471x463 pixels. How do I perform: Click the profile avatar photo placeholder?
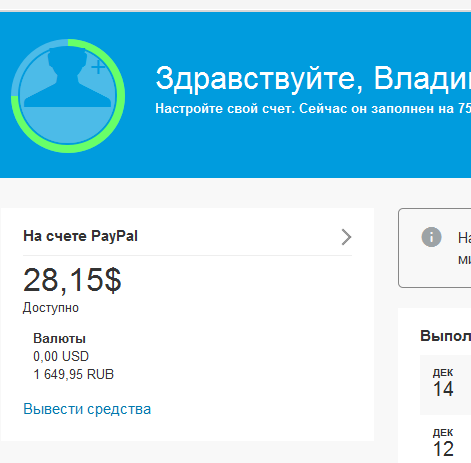pos(68,96)
